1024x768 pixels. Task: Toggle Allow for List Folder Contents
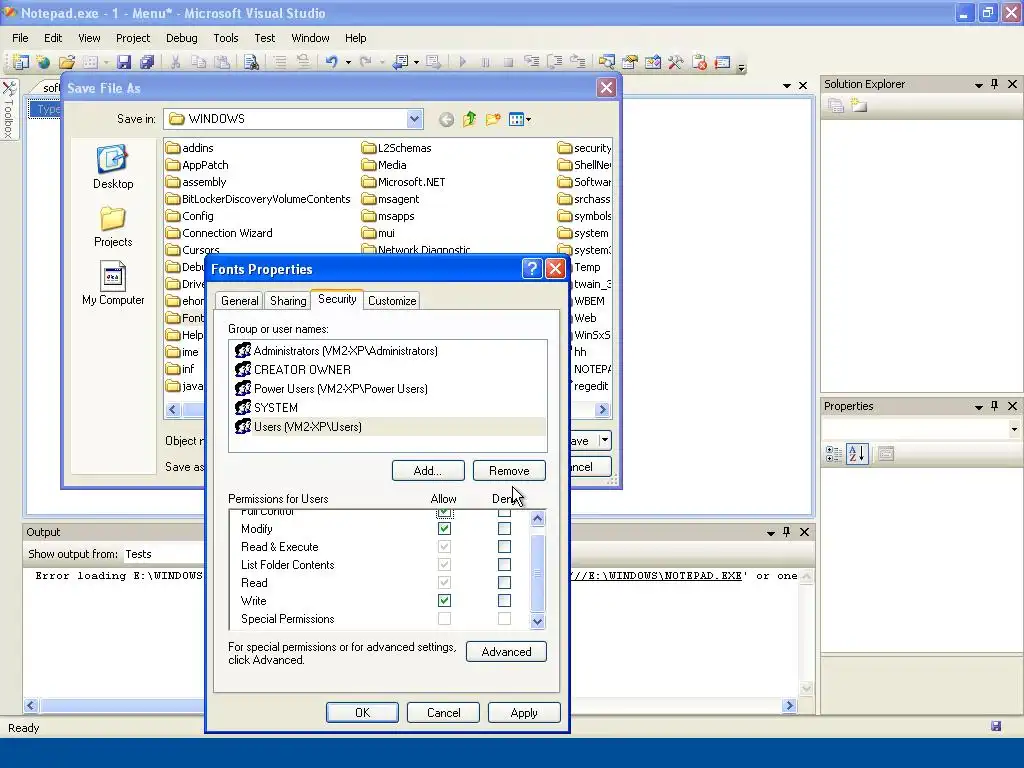tap(444, 564)
